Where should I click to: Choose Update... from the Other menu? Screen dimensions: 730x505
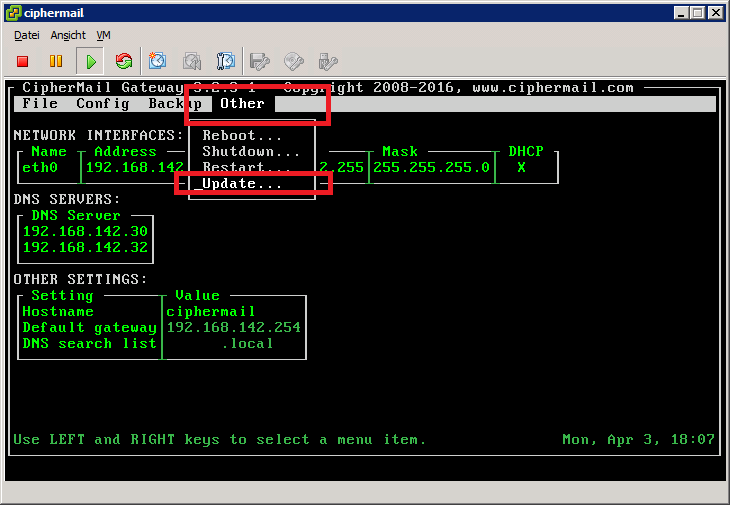242,184
